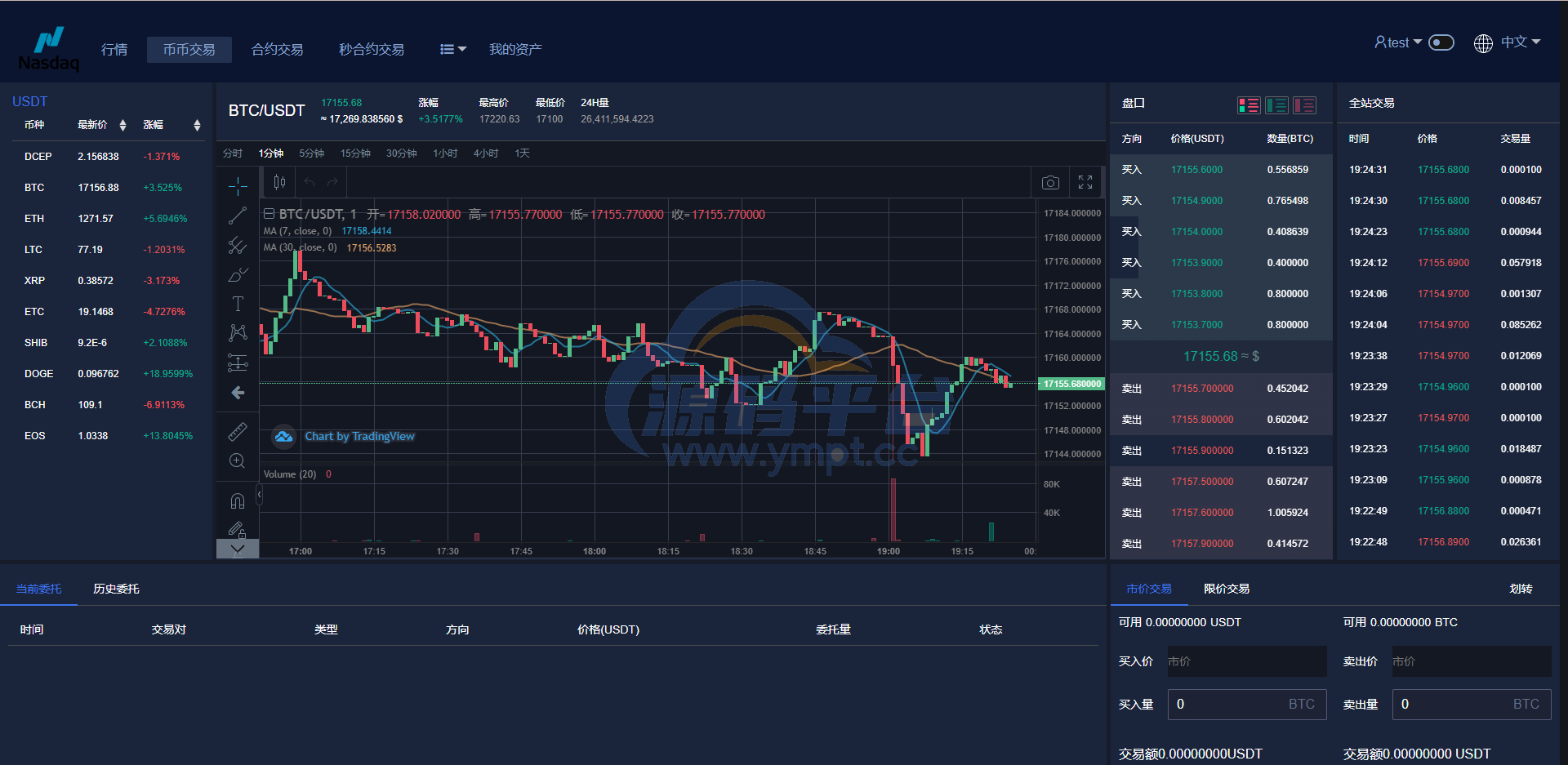This screenshot has width=1568, height=765.
Task: Expand drawing toolbar bottom chevron
Action: tap(238, 549)
